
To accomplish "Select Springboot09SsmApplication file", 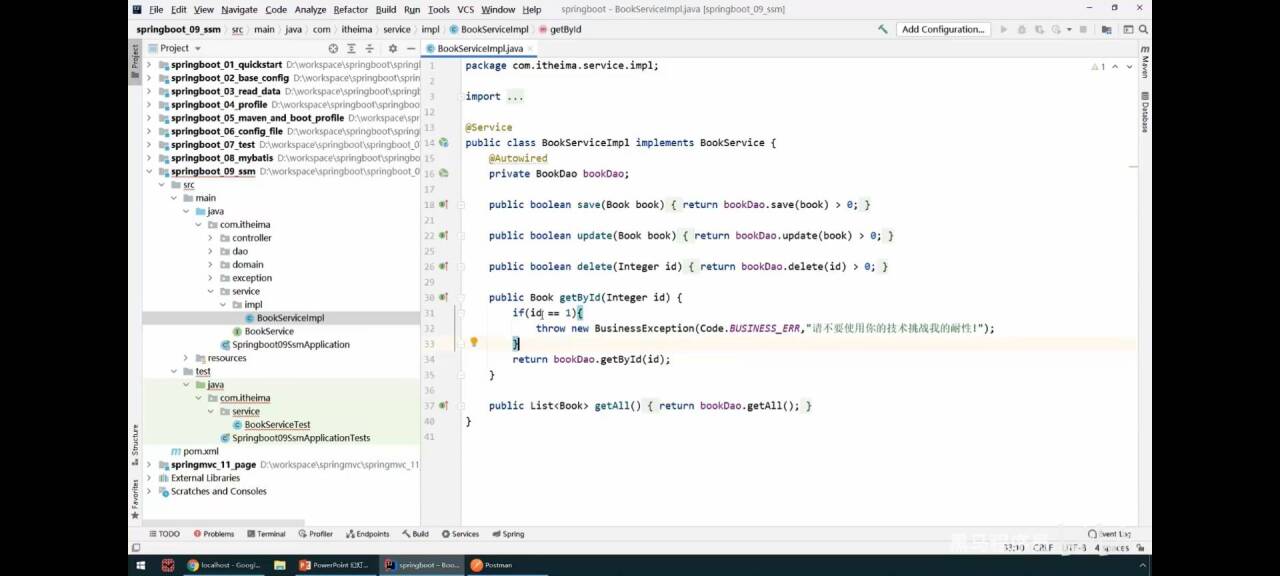I will pos(290,345).
